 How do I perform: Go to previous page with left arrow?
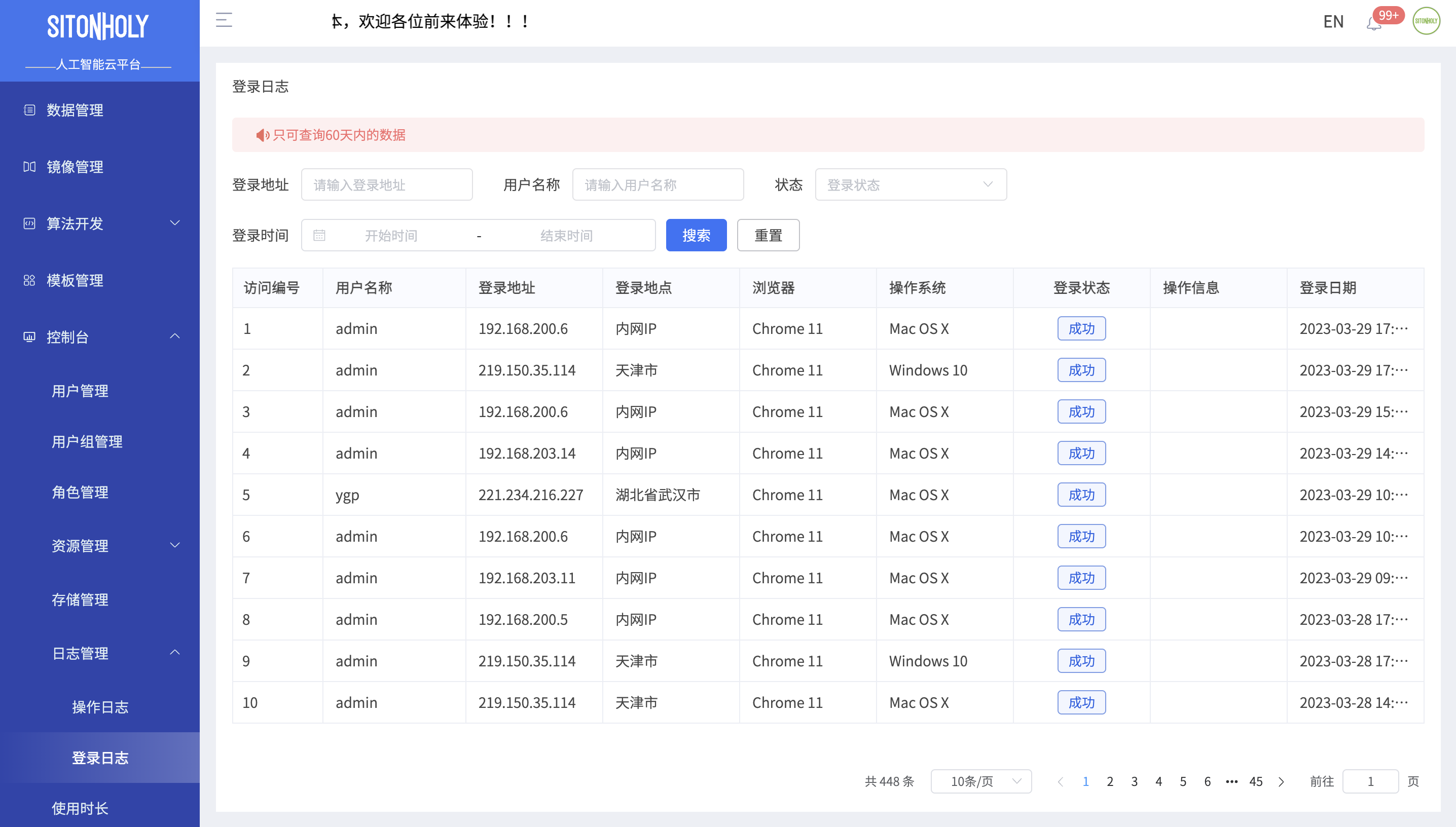click(1061, 781)
